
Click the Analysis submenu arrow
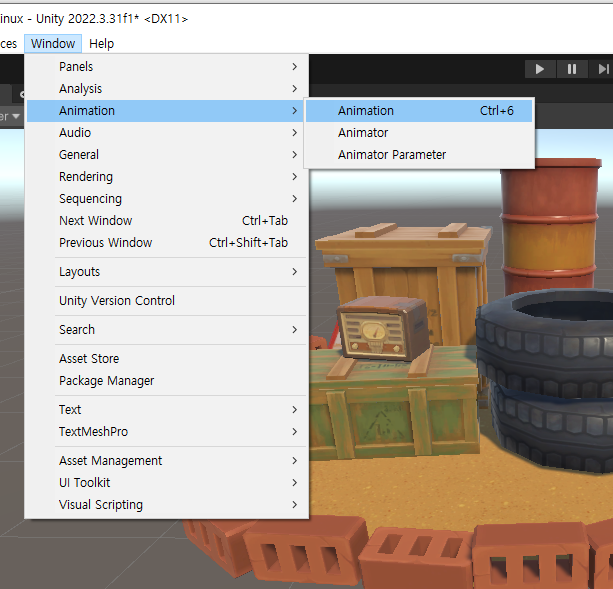(x=295, y=89)
